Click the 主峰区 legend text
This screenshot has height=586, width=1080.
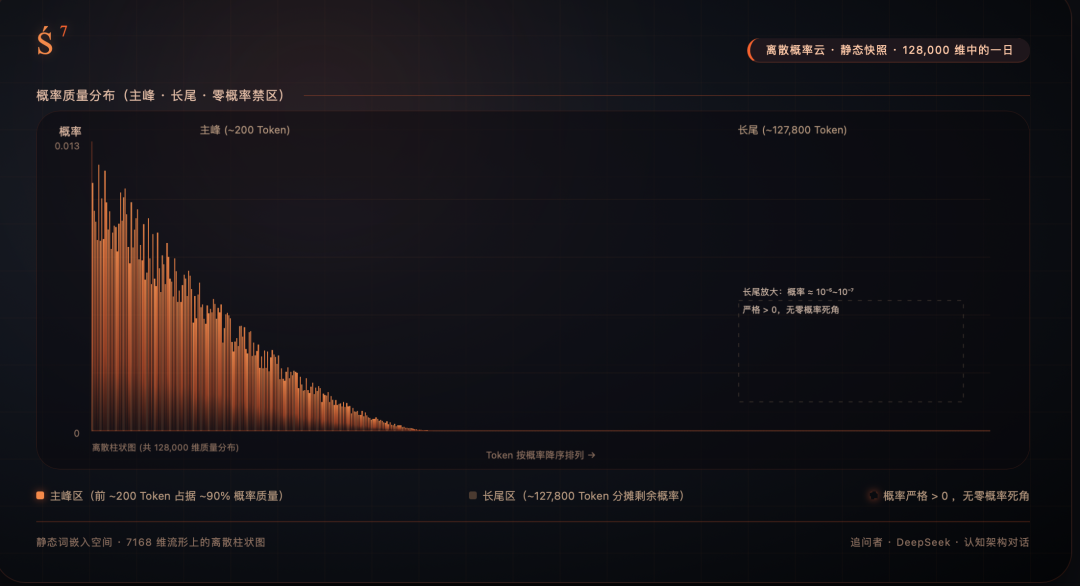(167, 496)
